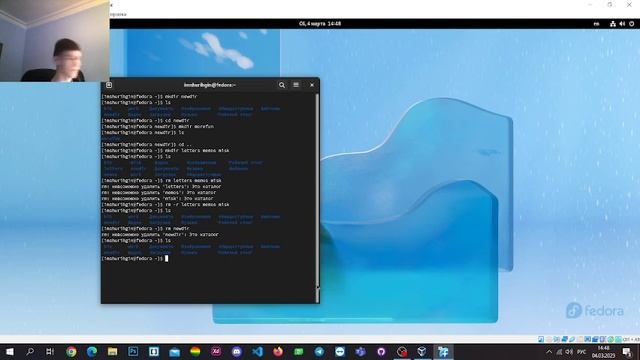Switch the РУС input language on the taskbar

pos(582,352)
